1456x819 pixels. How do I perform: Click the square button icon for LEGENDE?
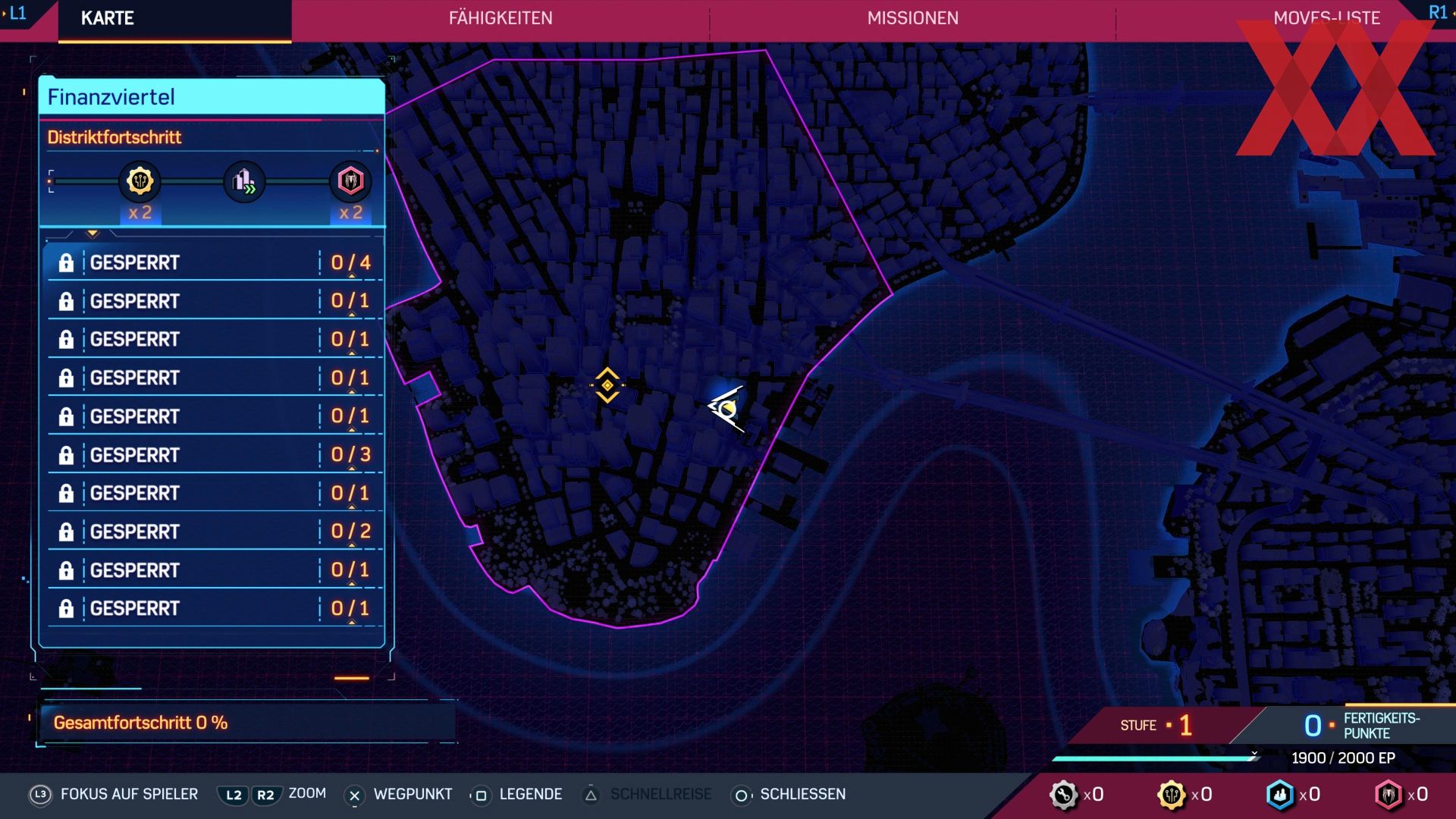pos(480,795)
